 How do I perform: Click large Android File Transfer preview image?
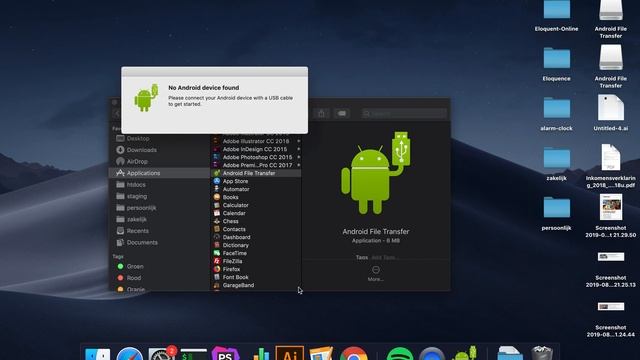pos(376,173)
